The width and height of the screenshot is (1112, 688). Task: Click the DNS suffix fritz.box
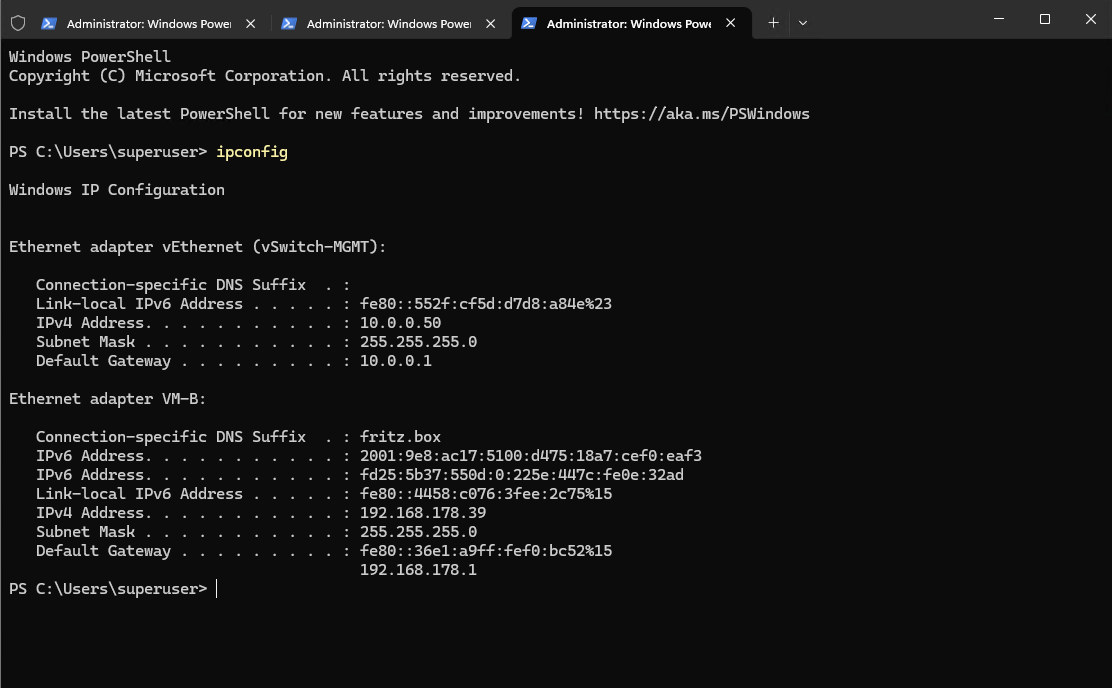click(x=400, y=436)
